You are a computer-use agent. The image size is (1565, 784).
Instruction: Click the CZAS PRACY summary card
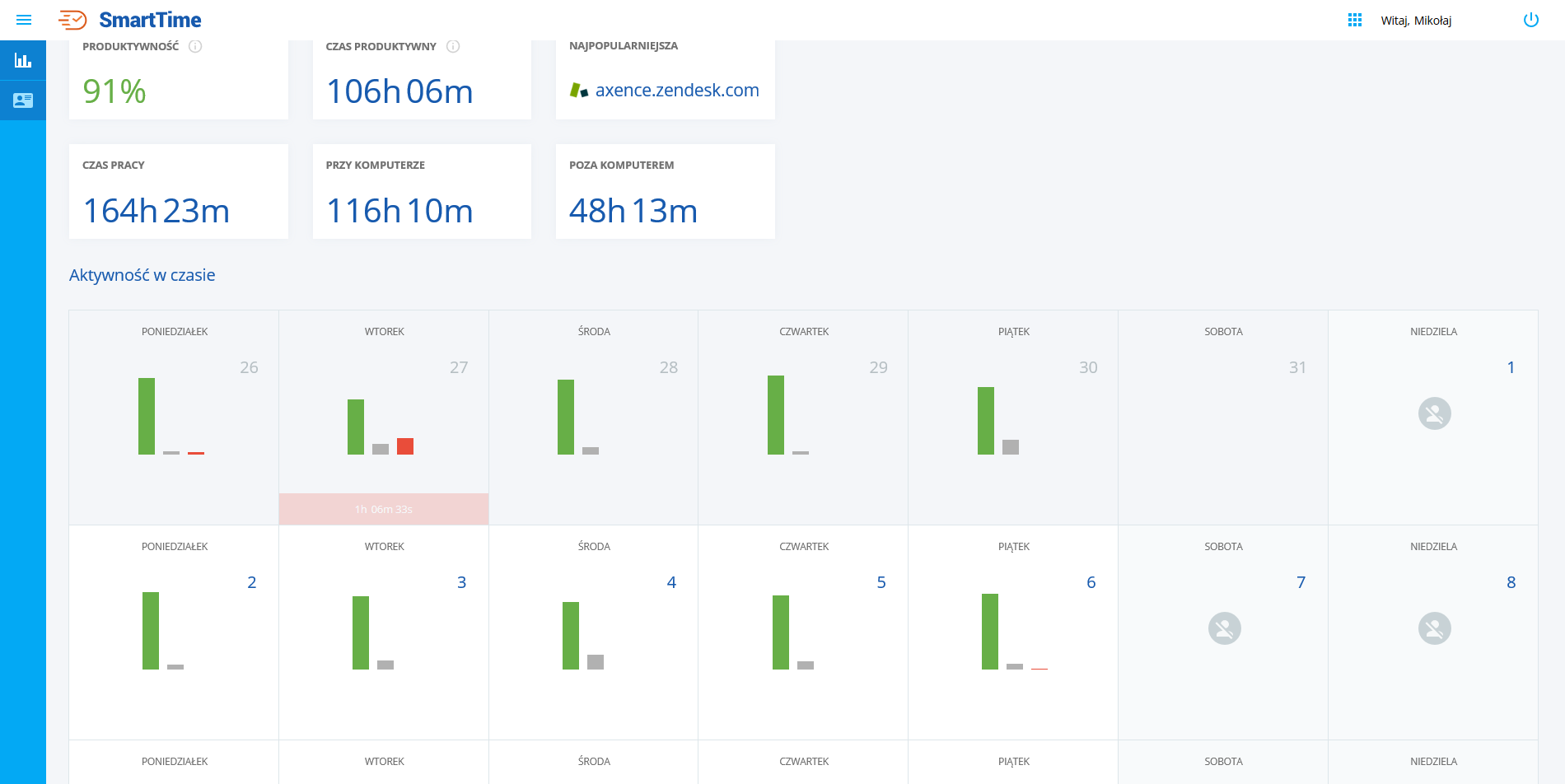pos(178,191)
